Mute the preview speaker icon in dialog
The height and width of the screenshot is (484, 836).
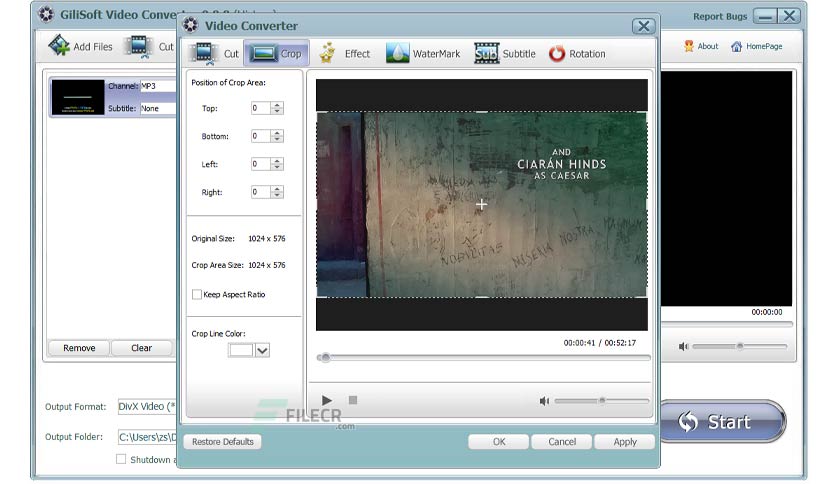click(x=544, y=401)
